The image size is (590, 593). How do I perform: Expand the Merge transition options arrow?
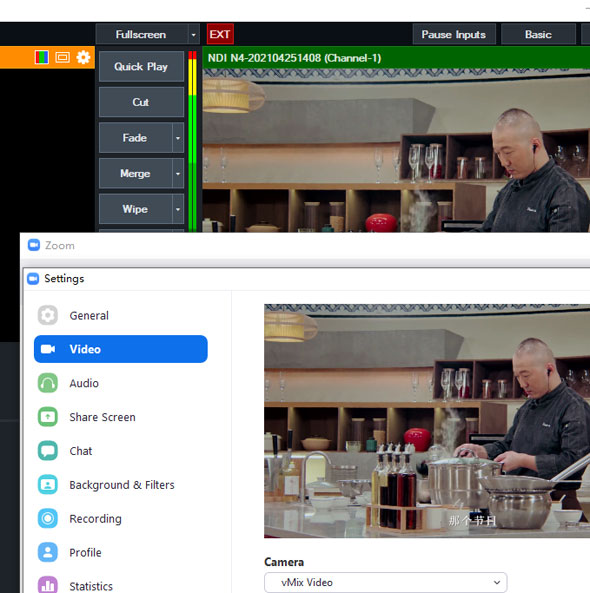(178, 174)
